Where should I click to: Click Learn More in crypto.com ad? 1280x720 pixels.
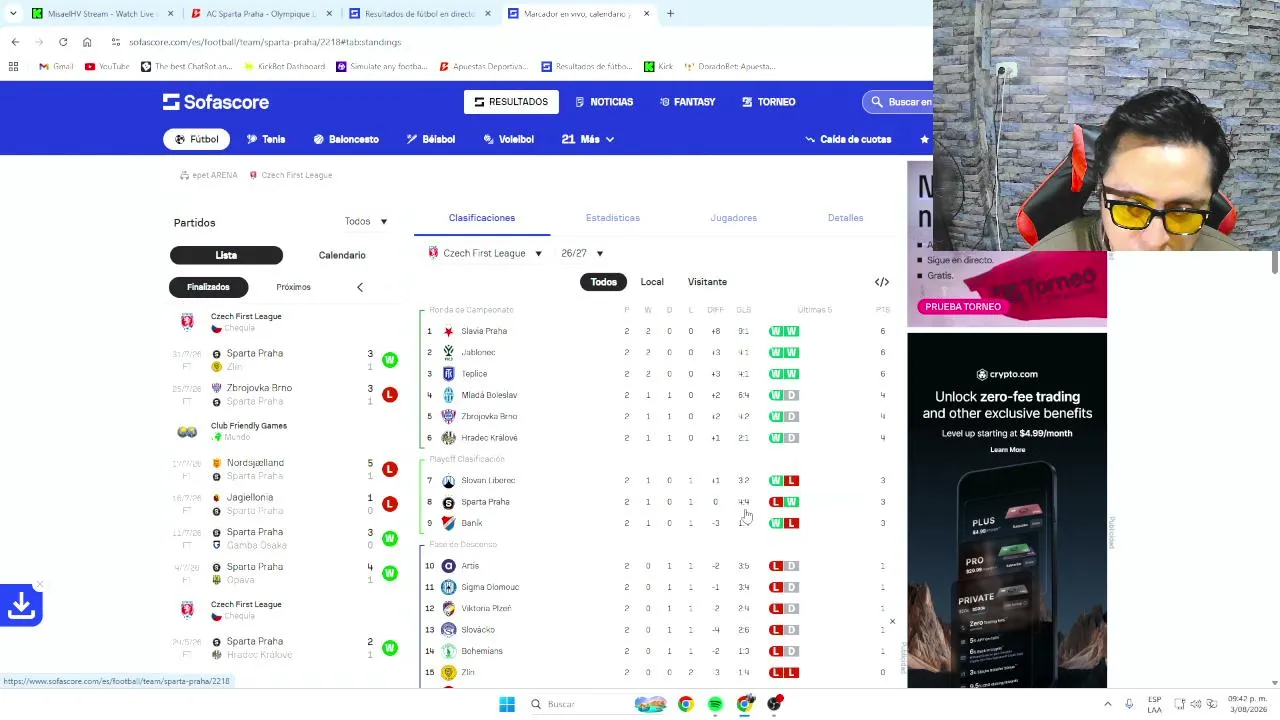coord(1007,450)
